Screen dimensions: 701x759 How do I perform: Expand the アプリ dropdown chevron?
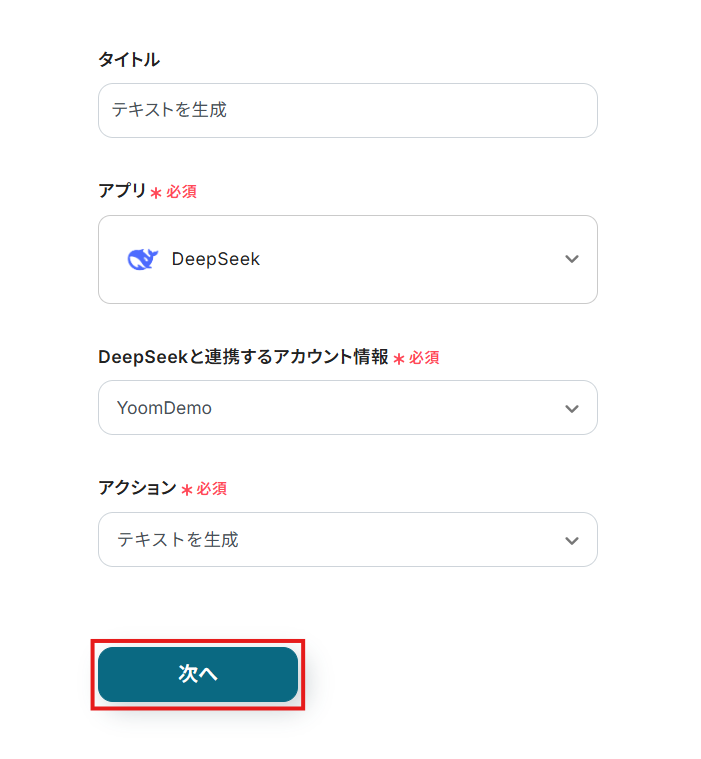[x=571, y=259]
